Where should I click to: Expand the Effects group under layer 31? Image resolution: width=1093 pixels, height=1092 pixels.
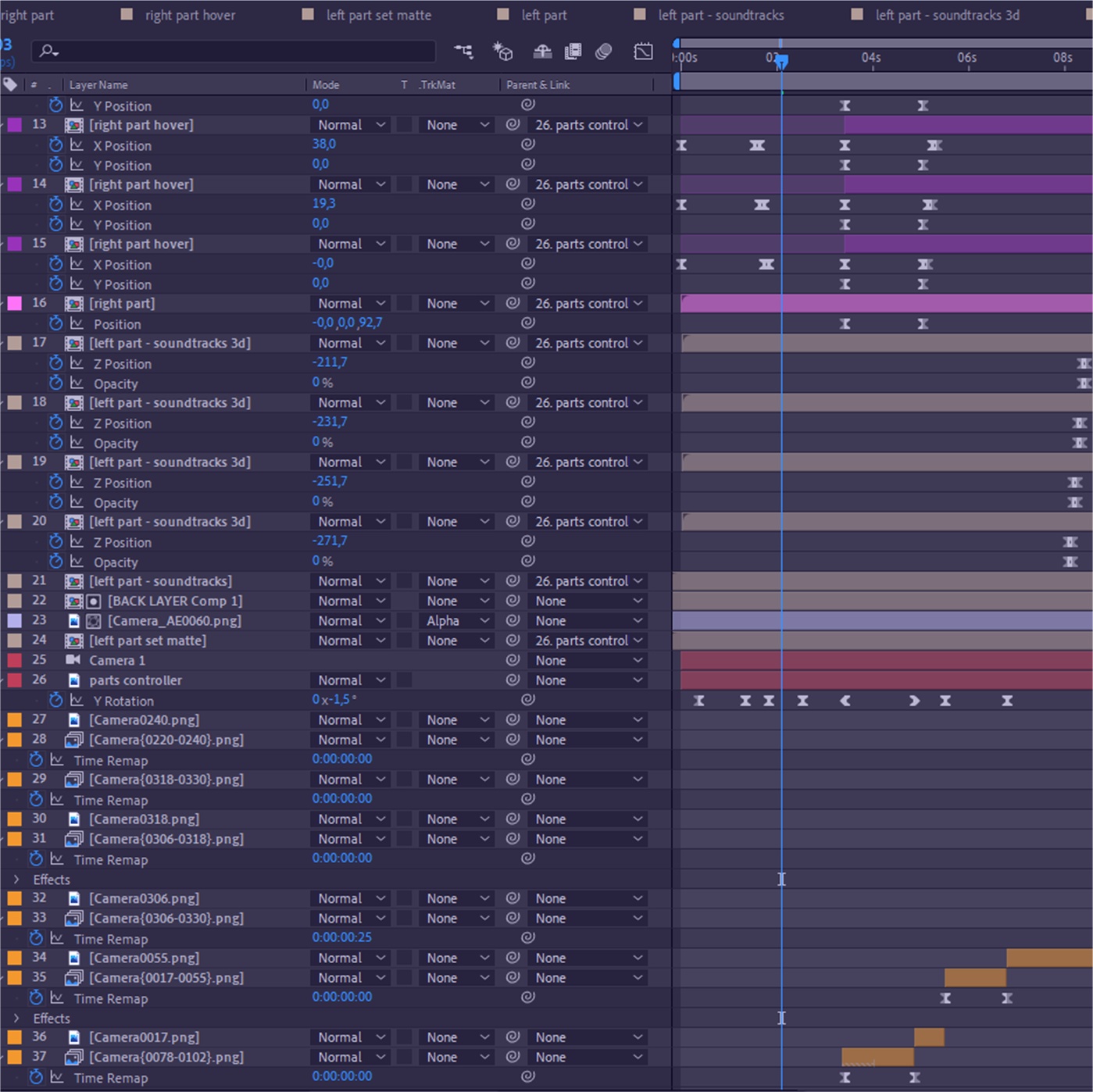[16, 880]
